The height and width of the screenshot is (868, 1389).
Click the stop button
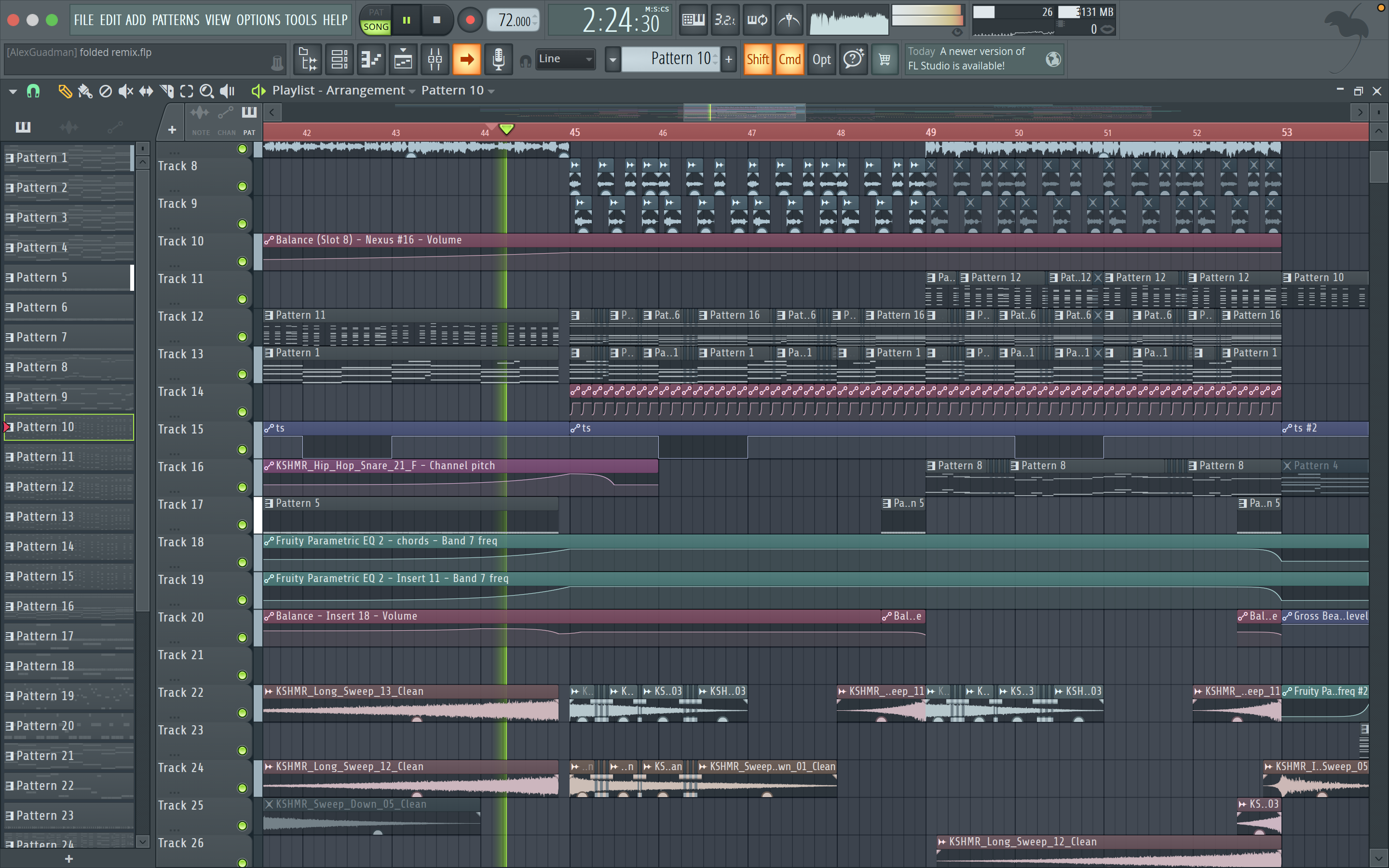437,20
